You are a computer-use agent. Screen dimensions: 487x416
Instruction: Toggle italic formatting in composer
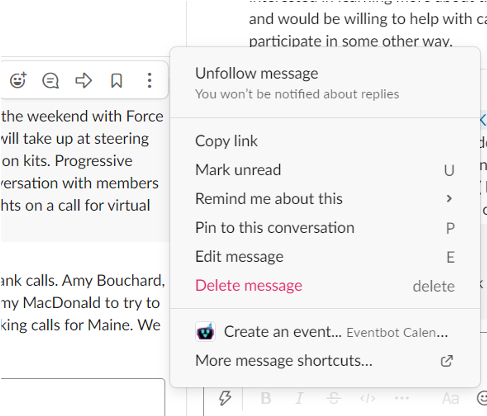click(x=299, y=398)
